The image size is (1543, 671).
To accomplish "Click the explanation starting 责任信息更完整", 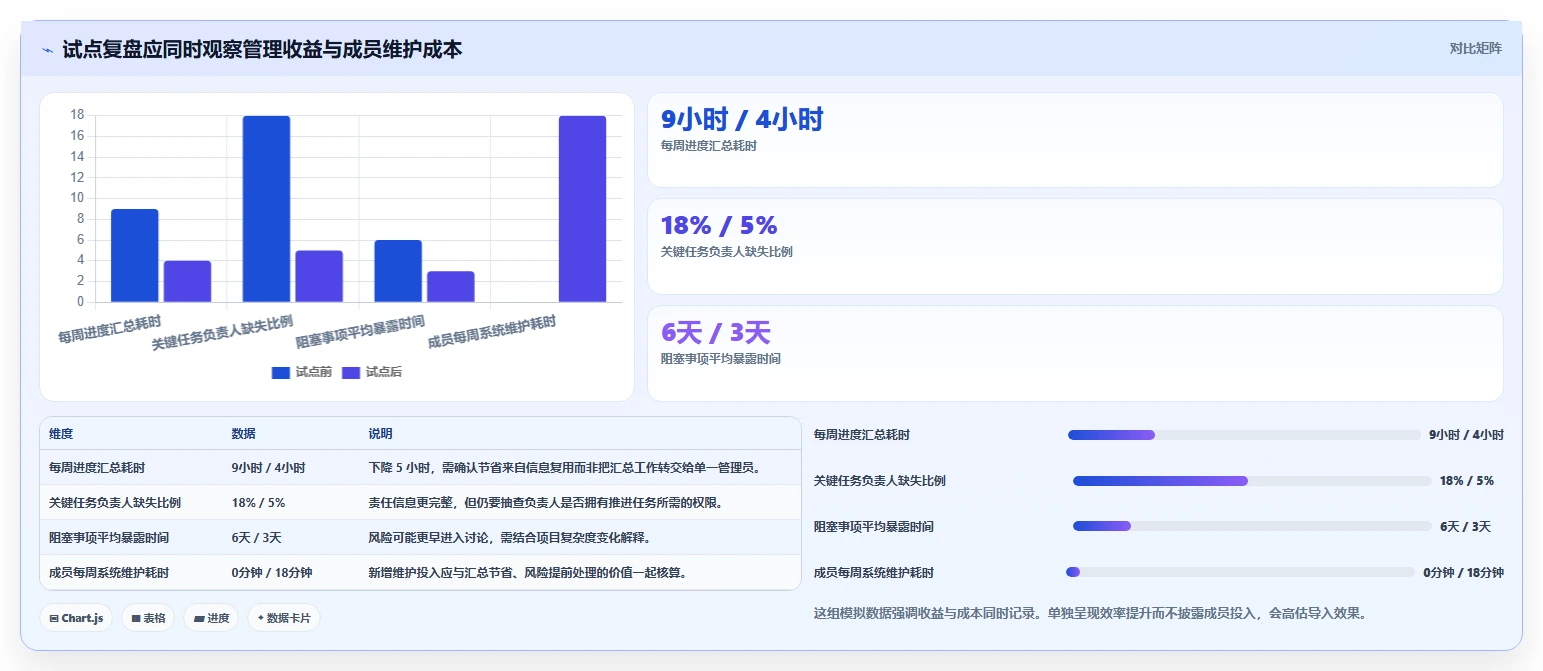I will click(x=546, y=502).
